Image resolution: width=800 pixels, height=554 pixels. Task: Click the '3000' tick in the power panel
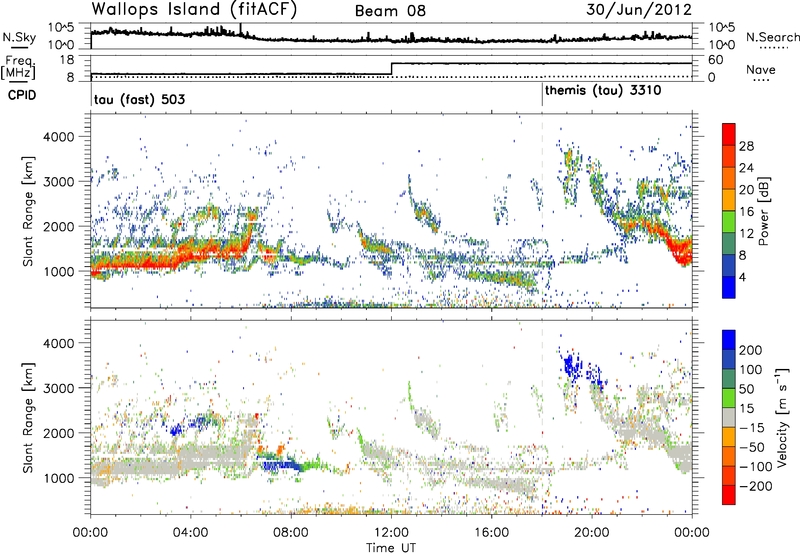58,182
